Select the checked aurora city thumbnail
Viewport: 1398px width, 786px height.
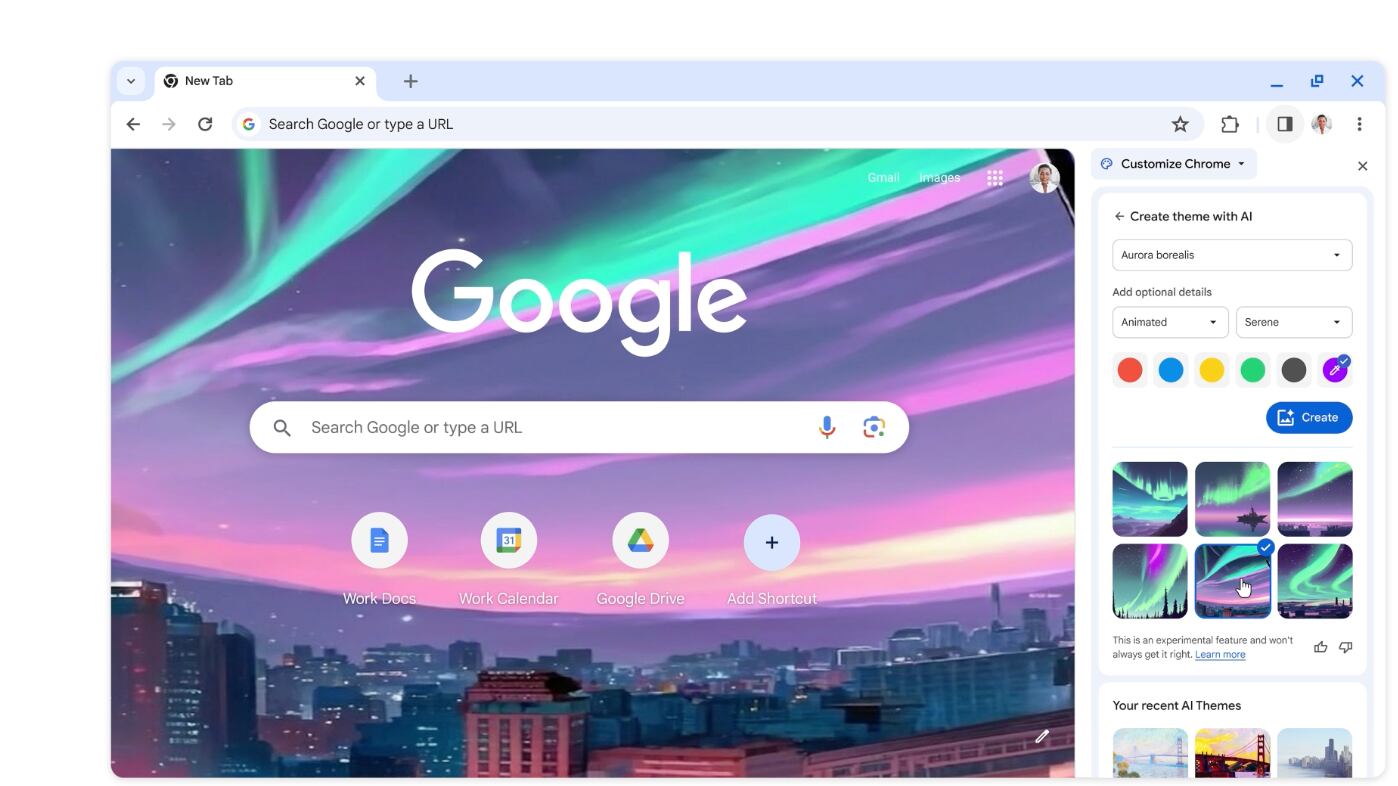tap(1232, 581)
